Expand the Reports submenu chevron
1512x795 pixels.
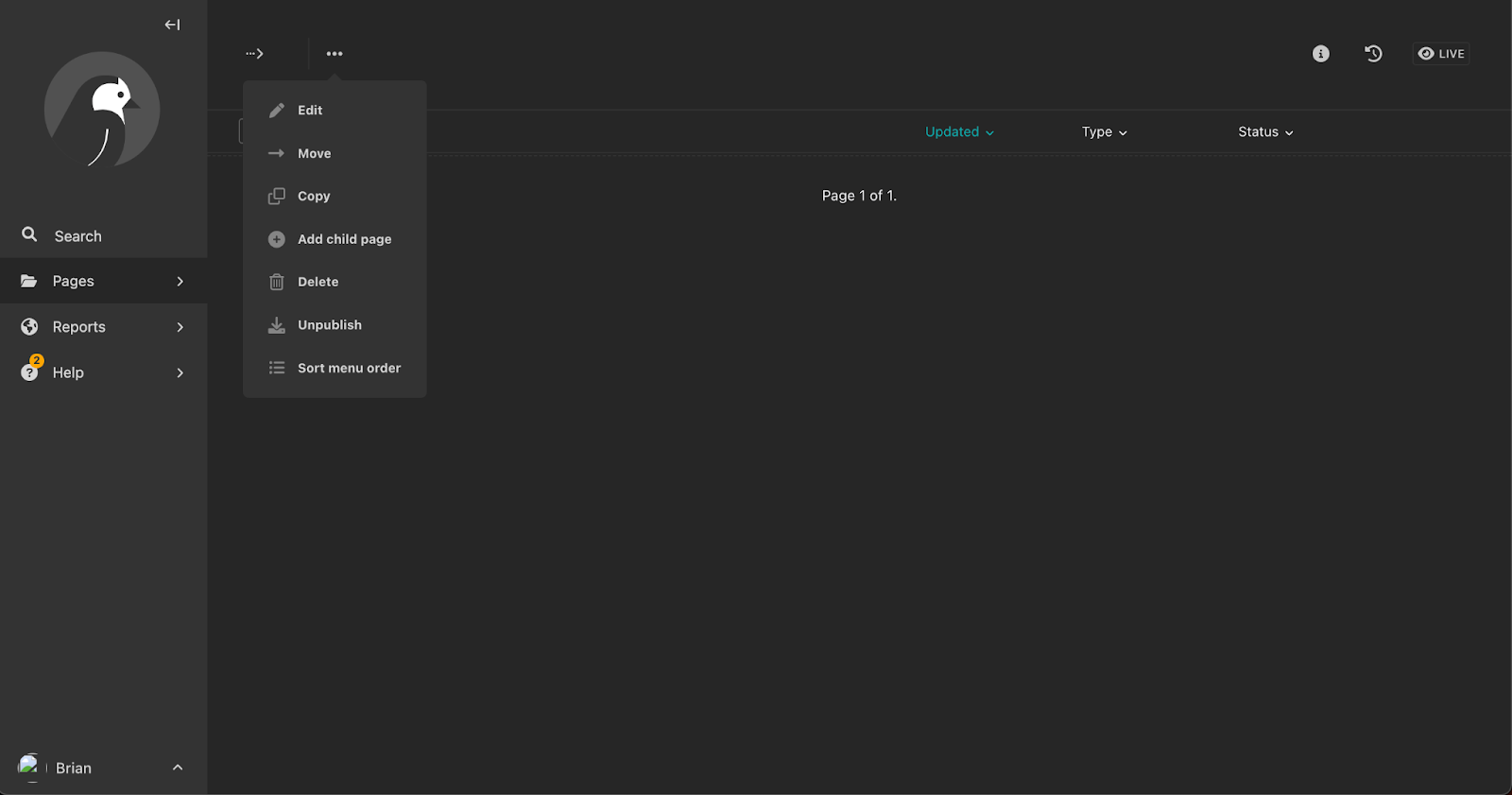[x=180, y=327]
